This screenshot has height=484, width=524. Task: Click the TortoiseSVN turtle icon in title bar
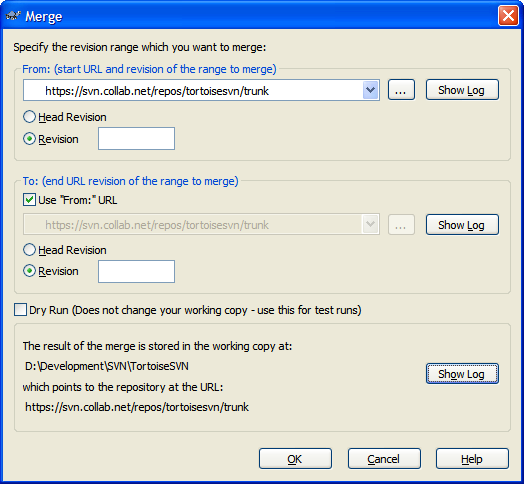point(13,16)
